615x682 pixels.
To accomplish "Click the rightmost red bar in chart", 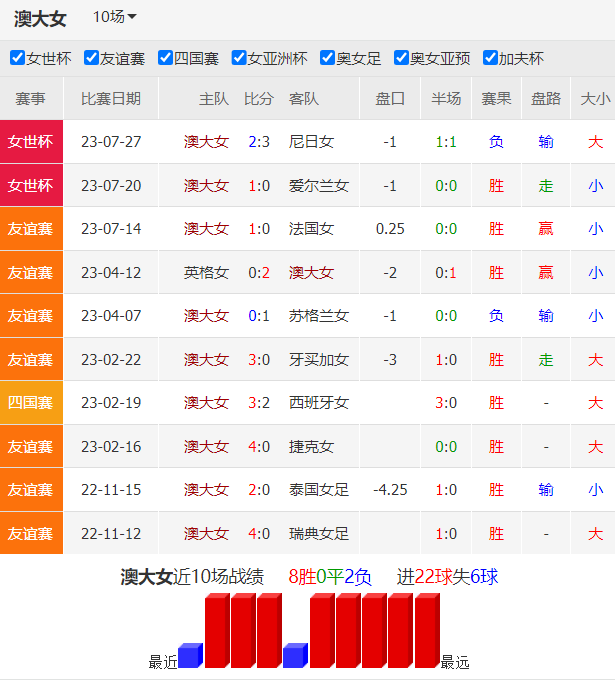I will [426, 631].
